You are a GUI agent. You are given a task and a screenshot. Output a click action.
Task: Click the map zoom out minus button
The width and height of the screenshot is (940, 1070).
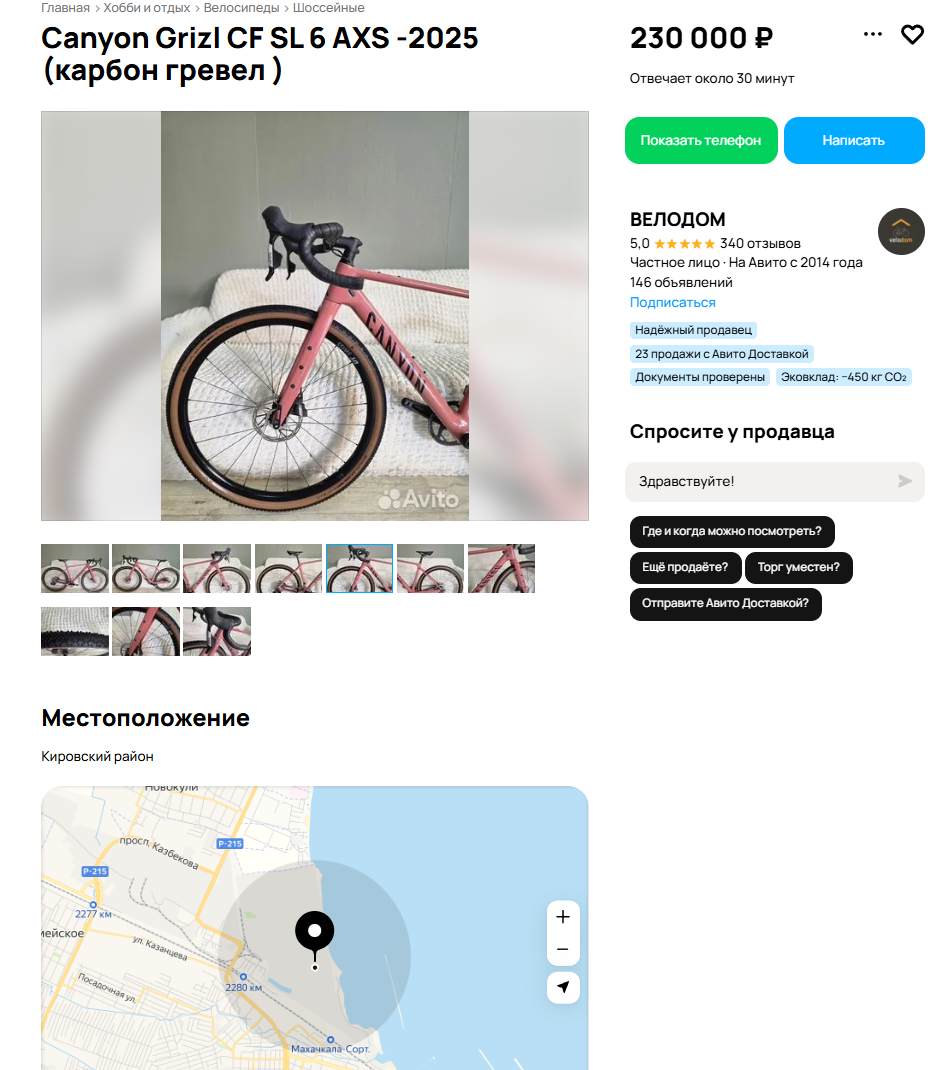(563, 949)
